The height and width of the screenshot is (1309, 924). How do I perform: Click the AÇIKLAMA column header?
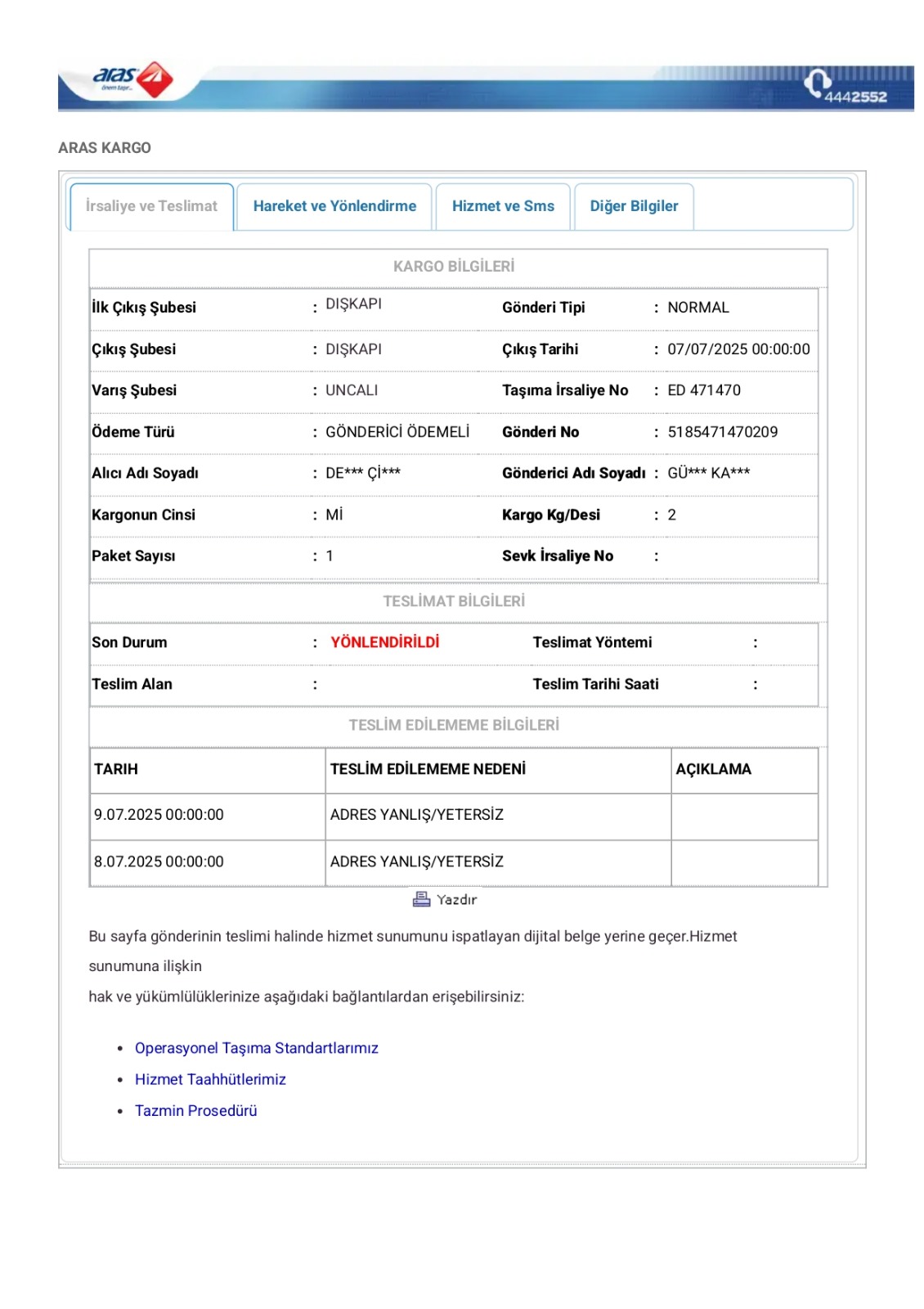pos(713,769)
